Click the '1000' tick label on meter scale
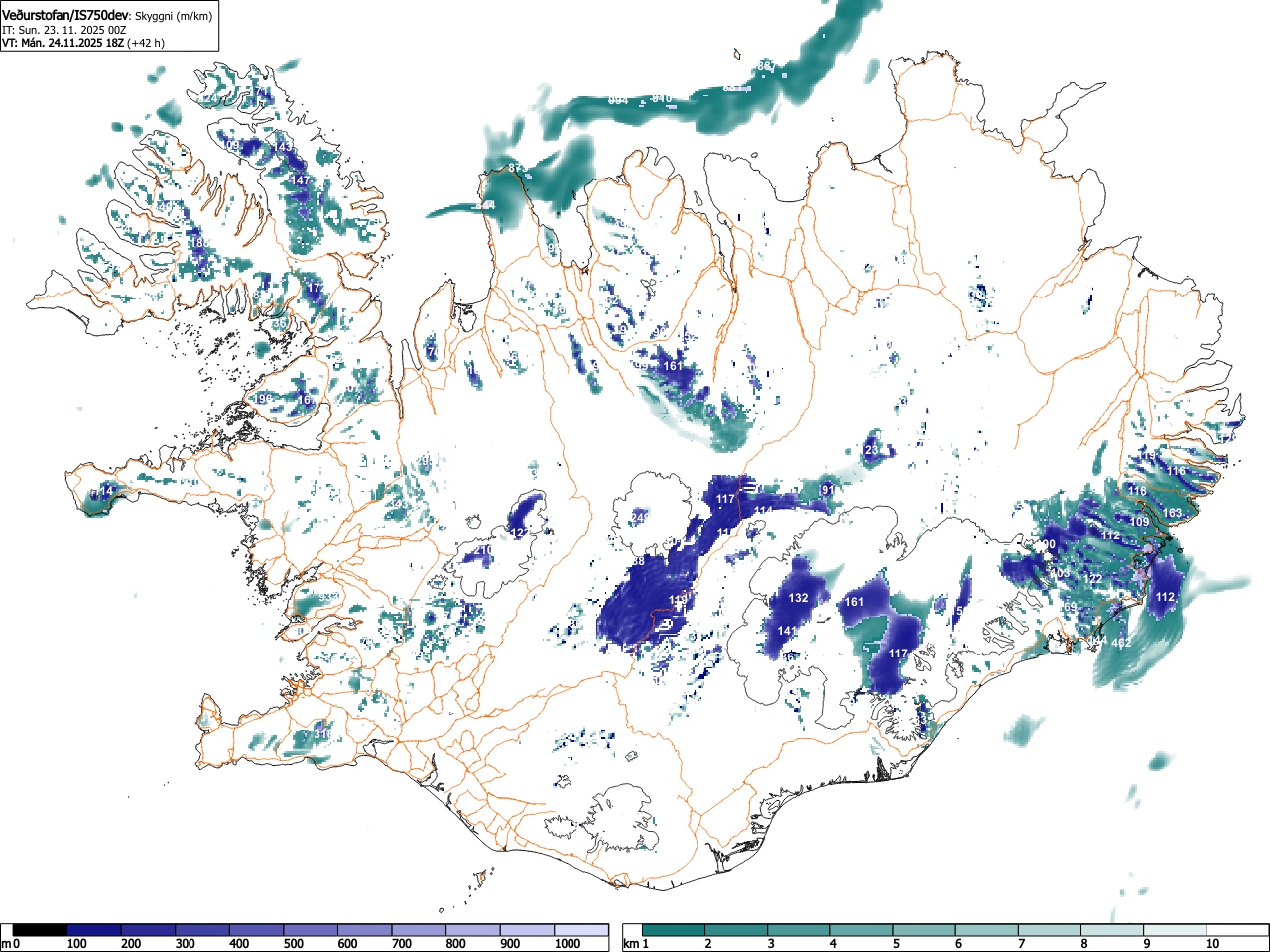Viewport: 1270px width, 952px height. tap(568, 944)
